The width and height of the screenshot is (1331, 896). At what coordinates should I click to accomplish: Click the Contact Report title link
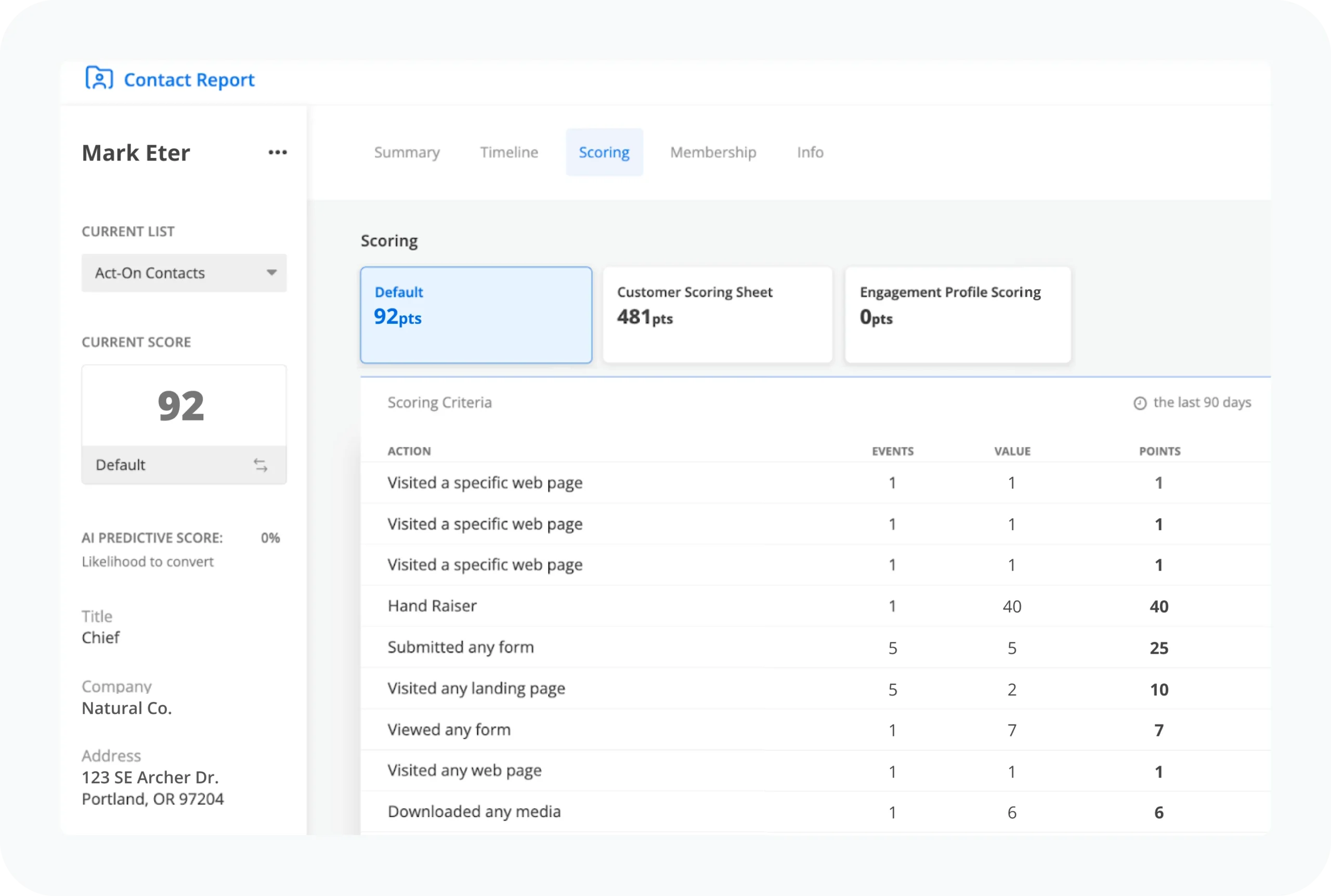[189, 80]
